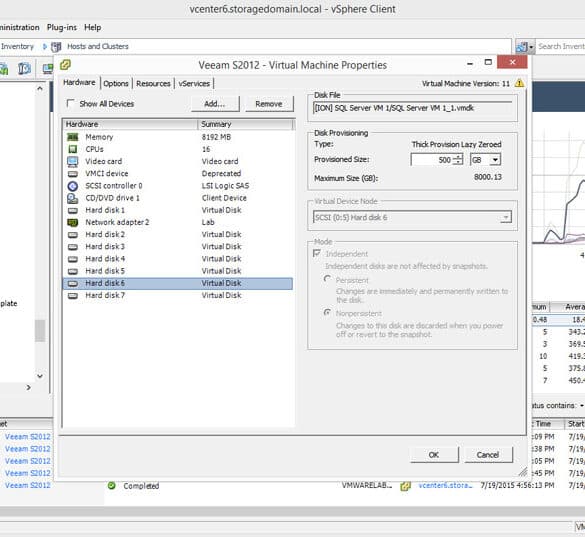
Task: Click the Hardware column header
Action: point(130,124)
